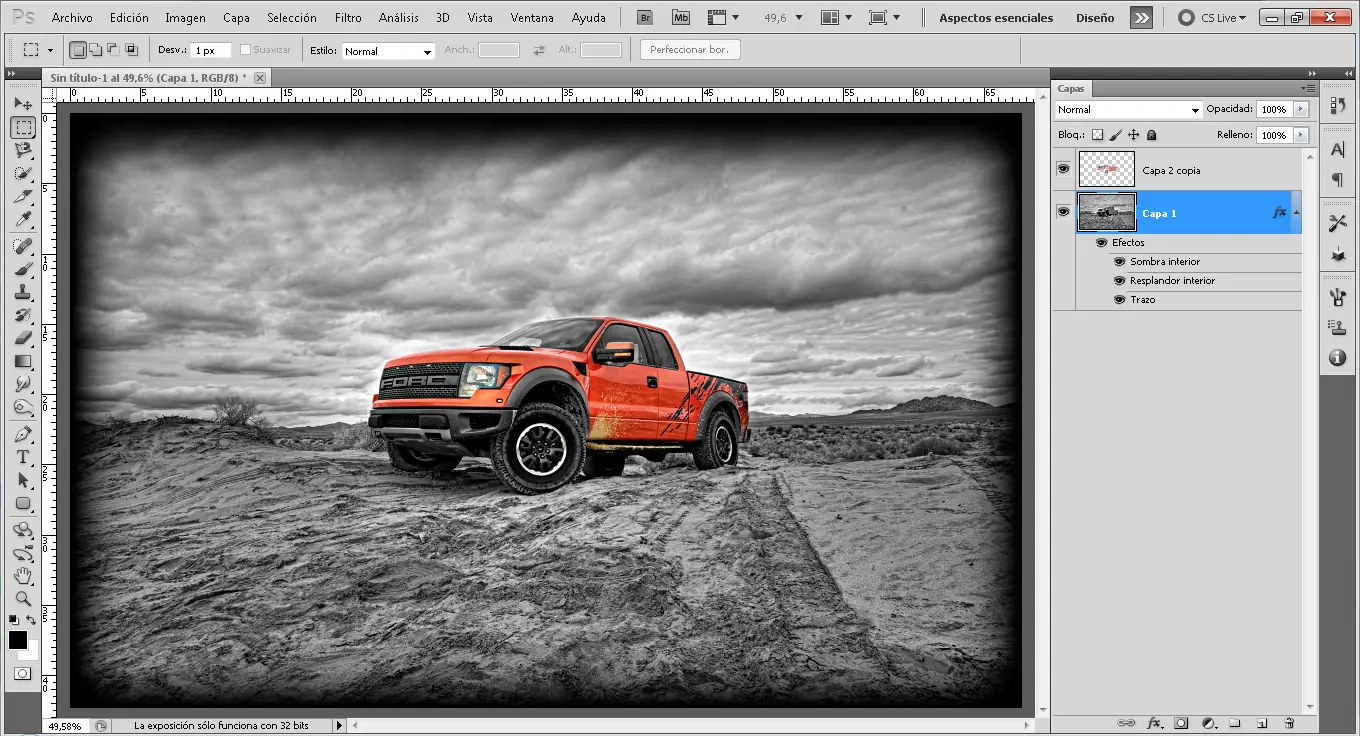Close the Sin título-1 document tab
The height and width of the screenshot is (736, 1360).
click(x=260, y=78)
